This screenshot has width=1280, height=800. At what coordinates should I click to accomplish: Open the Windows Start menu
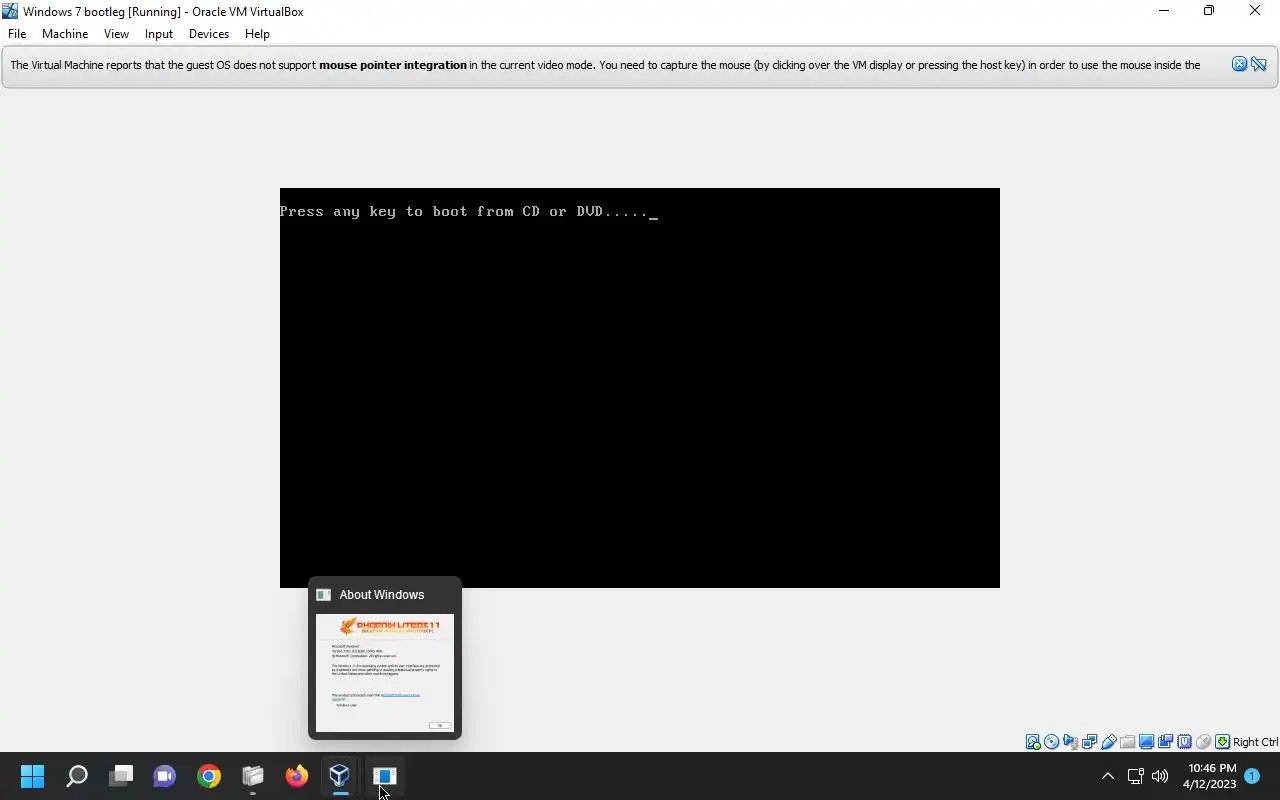(32, 776)
